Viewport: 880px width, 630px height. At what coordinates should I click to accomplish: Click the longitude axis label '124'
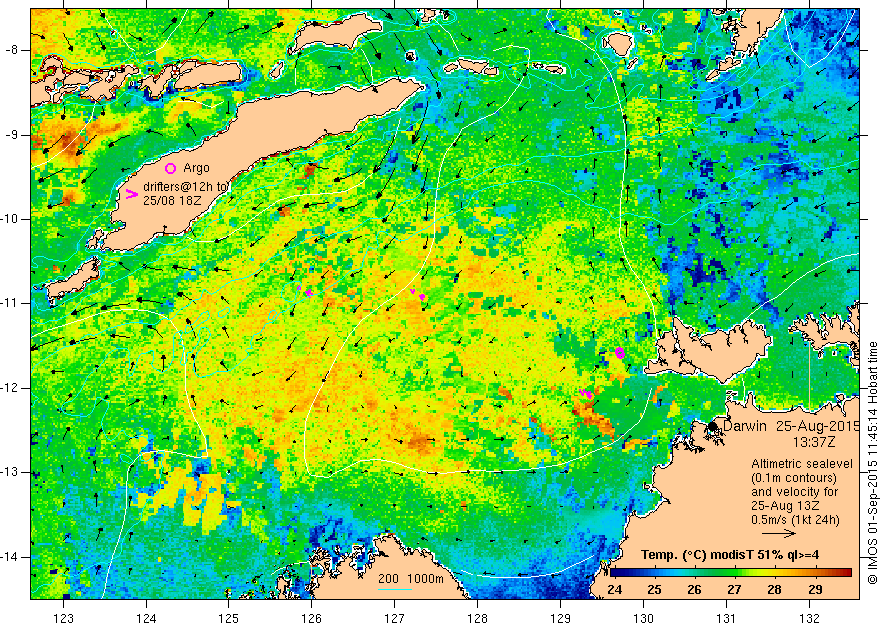click(146, 618)
